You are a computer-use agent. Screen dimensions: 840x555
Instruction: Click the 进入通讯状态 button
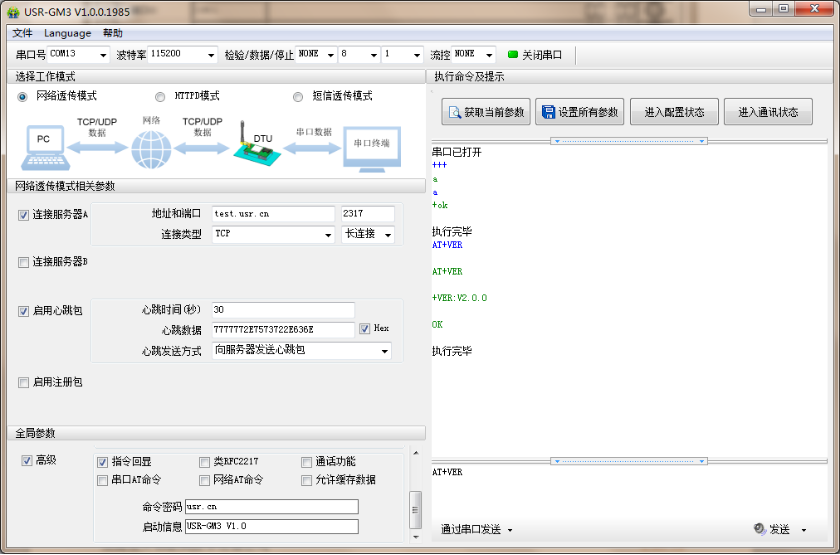(768, 112)
